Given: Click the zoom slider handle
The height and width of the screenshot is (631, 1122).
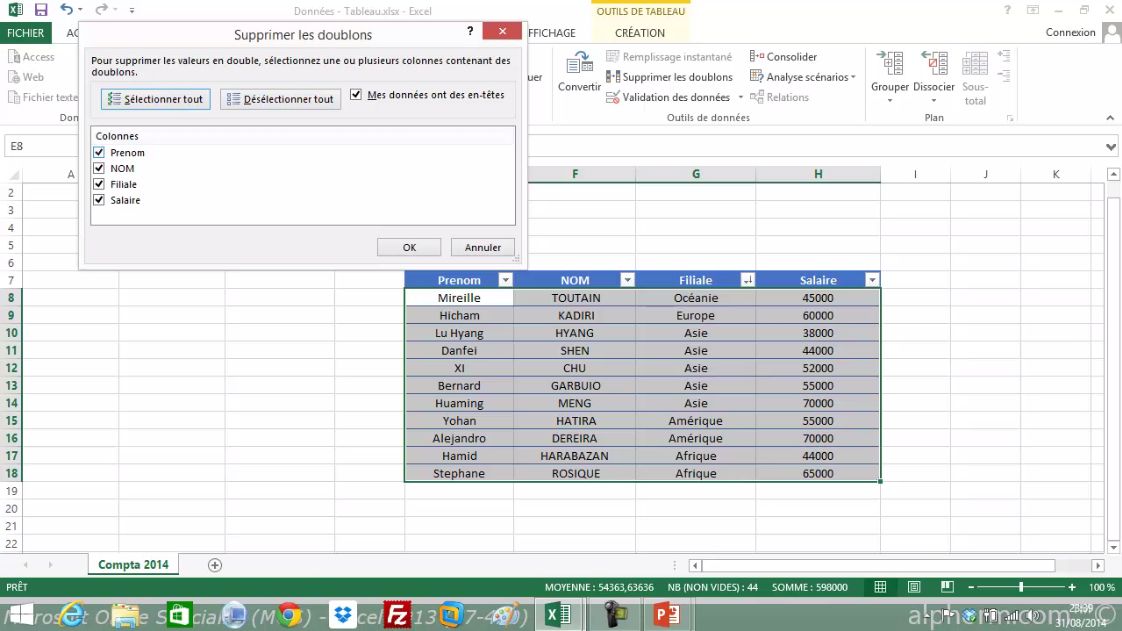Looking at the screenshot, I should [1021, 587].
